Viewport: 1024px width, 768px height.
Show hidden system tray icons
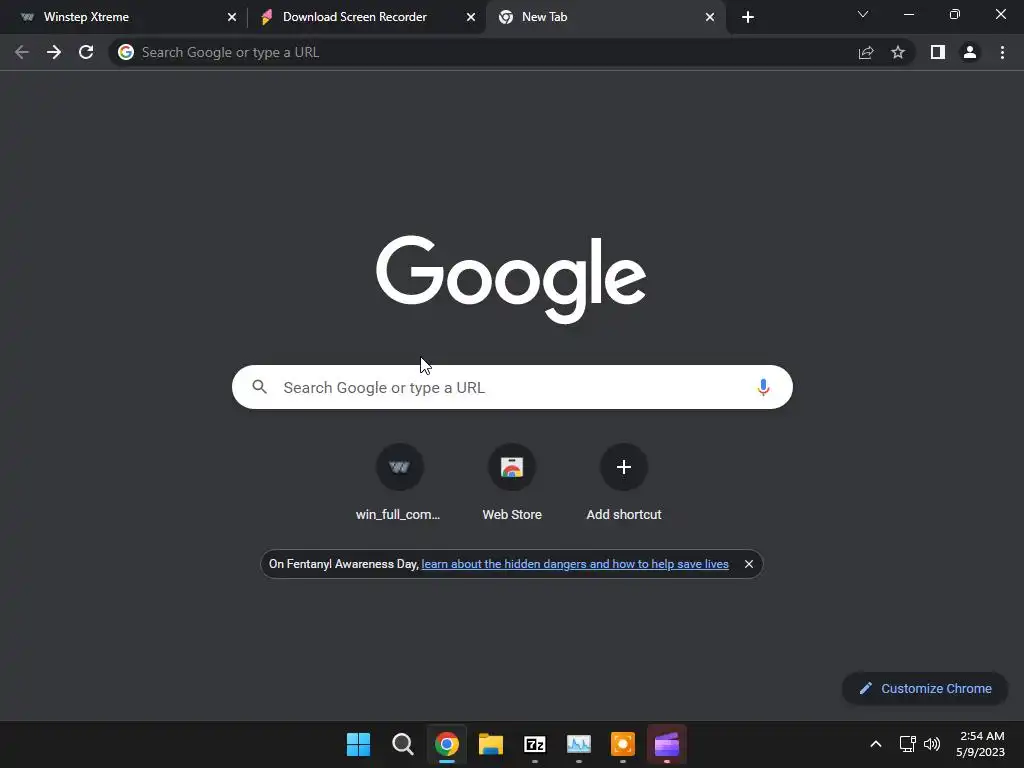pos(876,744)
